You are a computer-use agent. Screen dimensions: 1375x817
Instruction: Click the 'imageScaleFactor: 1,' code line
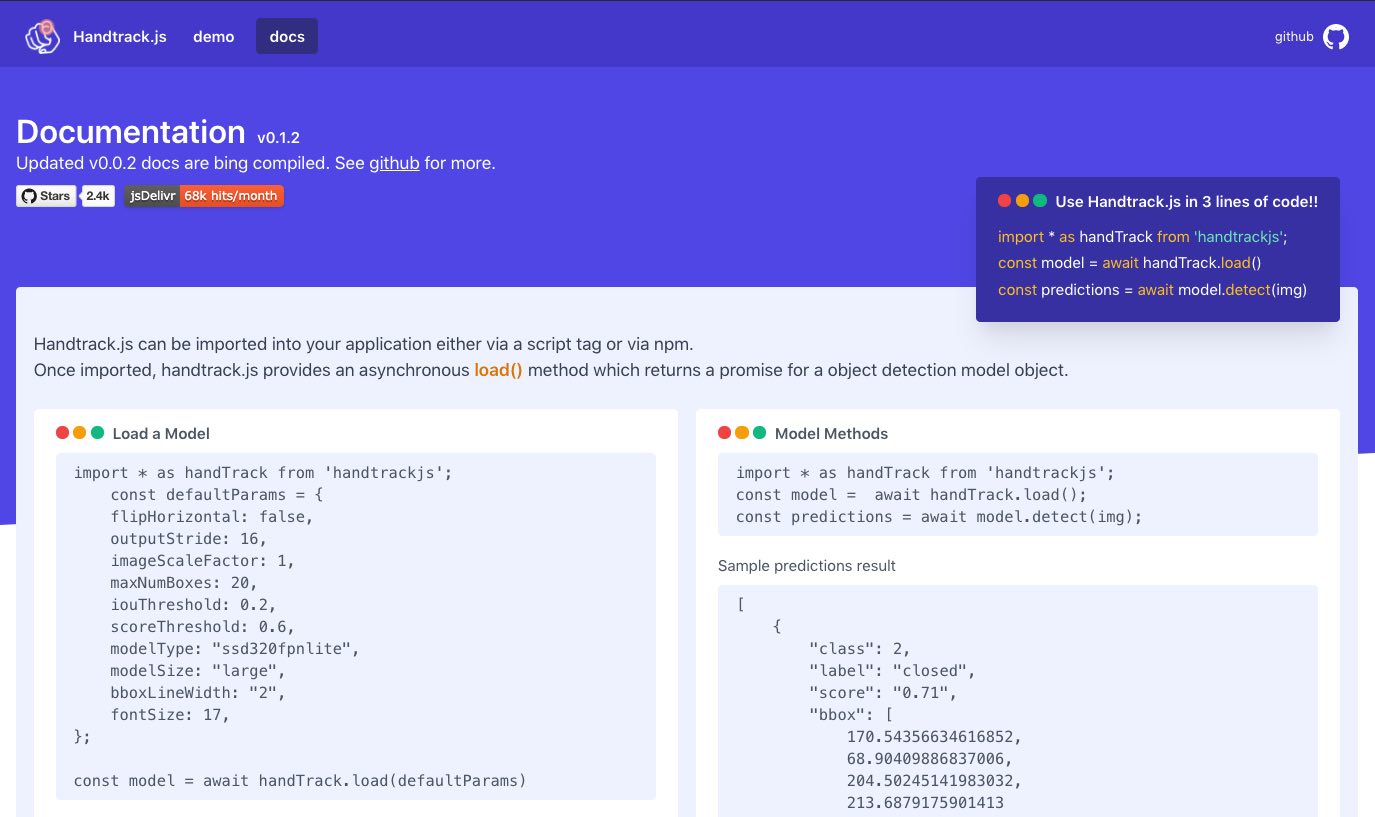pos(203,561)
